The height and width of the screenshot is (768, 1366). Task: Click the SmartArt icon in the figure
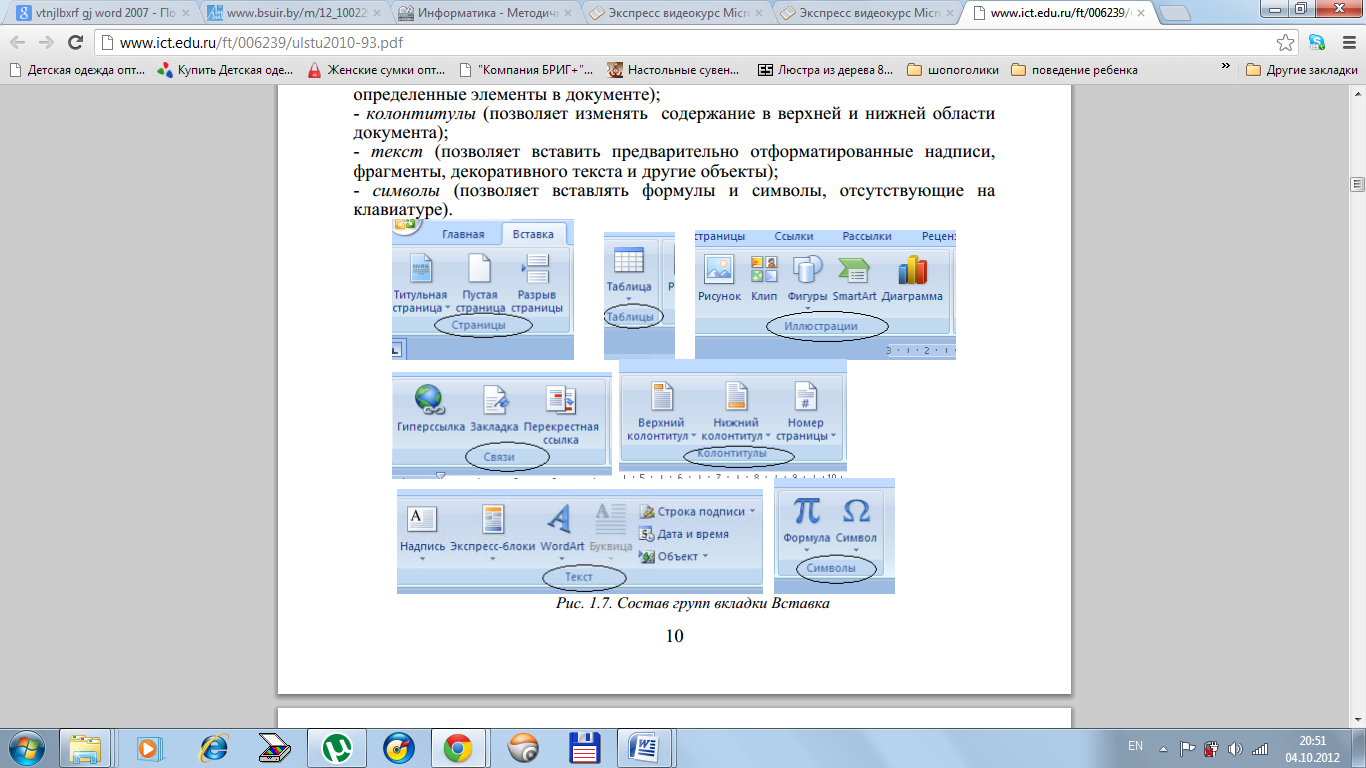click(x=853, y=269)
